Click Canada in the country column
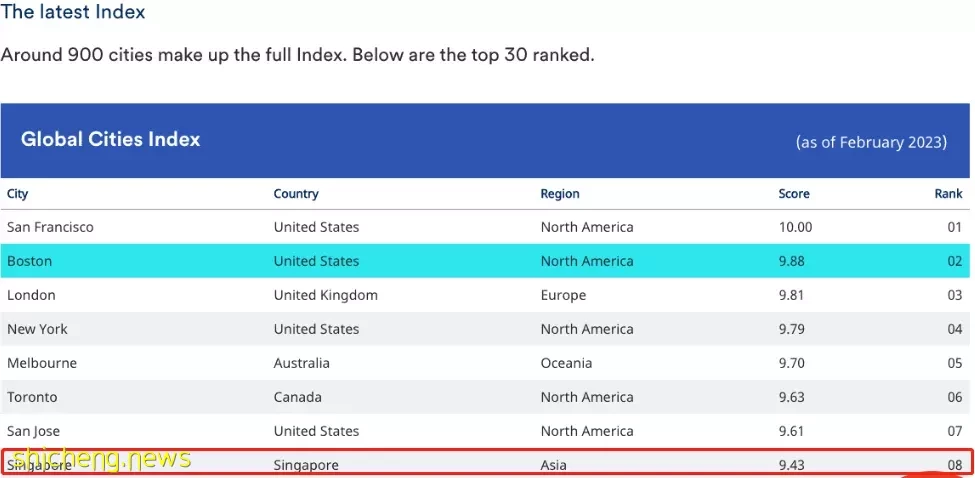Screen dimensions: 975x478 click(x=298, y=397)
